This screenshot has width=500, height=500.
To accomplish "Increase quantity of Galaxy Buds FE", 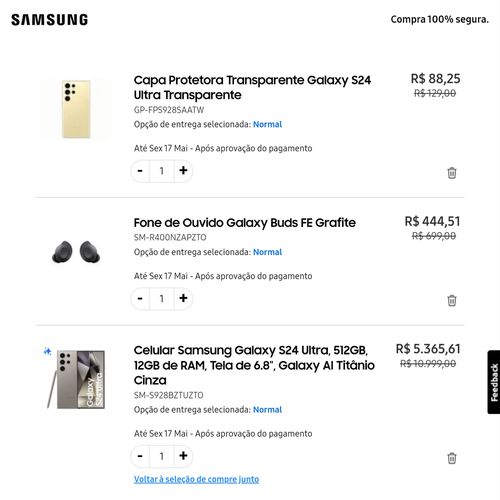I will pyautogui.click(x=183, y=298).
